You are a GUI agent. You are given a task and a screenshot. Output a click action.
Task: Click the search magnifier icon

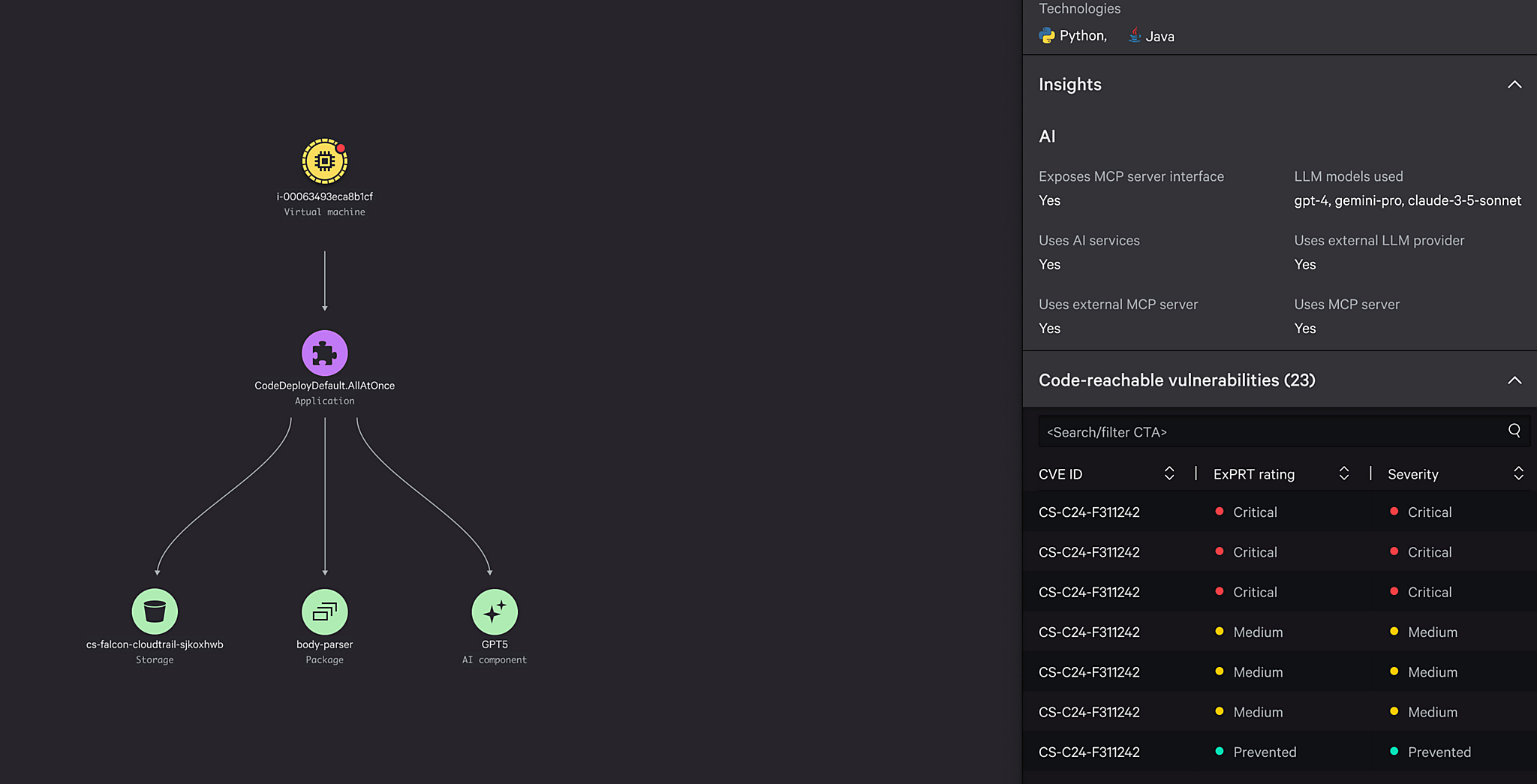(1514, 431)
